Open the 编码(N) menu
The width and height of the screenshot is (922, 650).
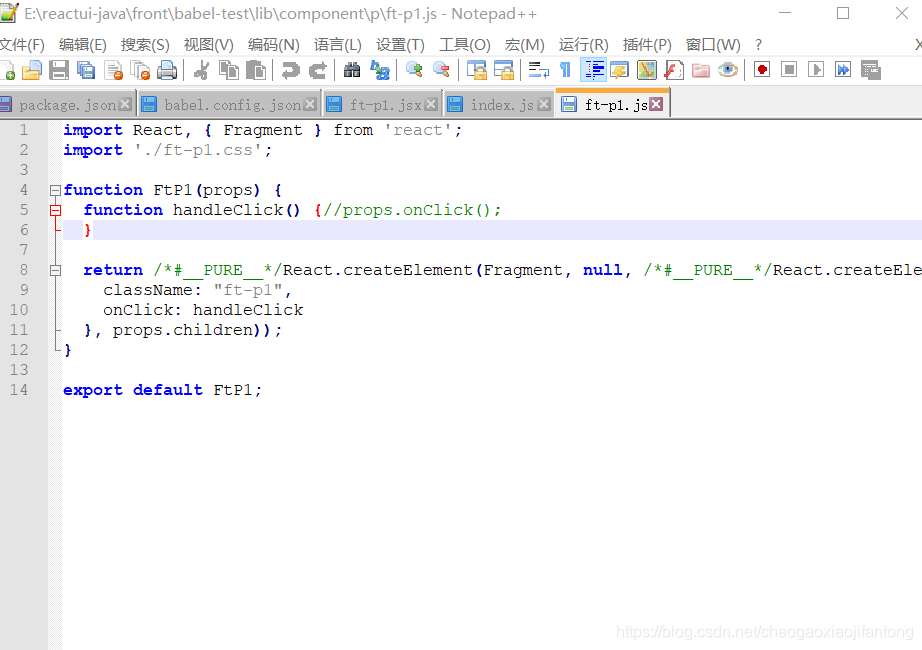pyautogui.click(x=273, y=45)
